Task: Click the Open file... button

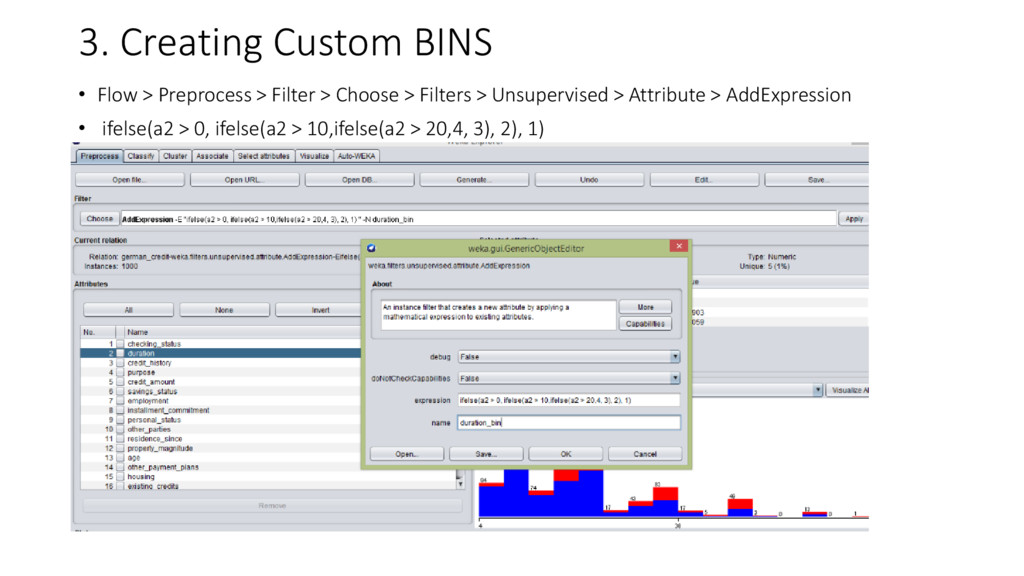Action: [x=129, y=180]
